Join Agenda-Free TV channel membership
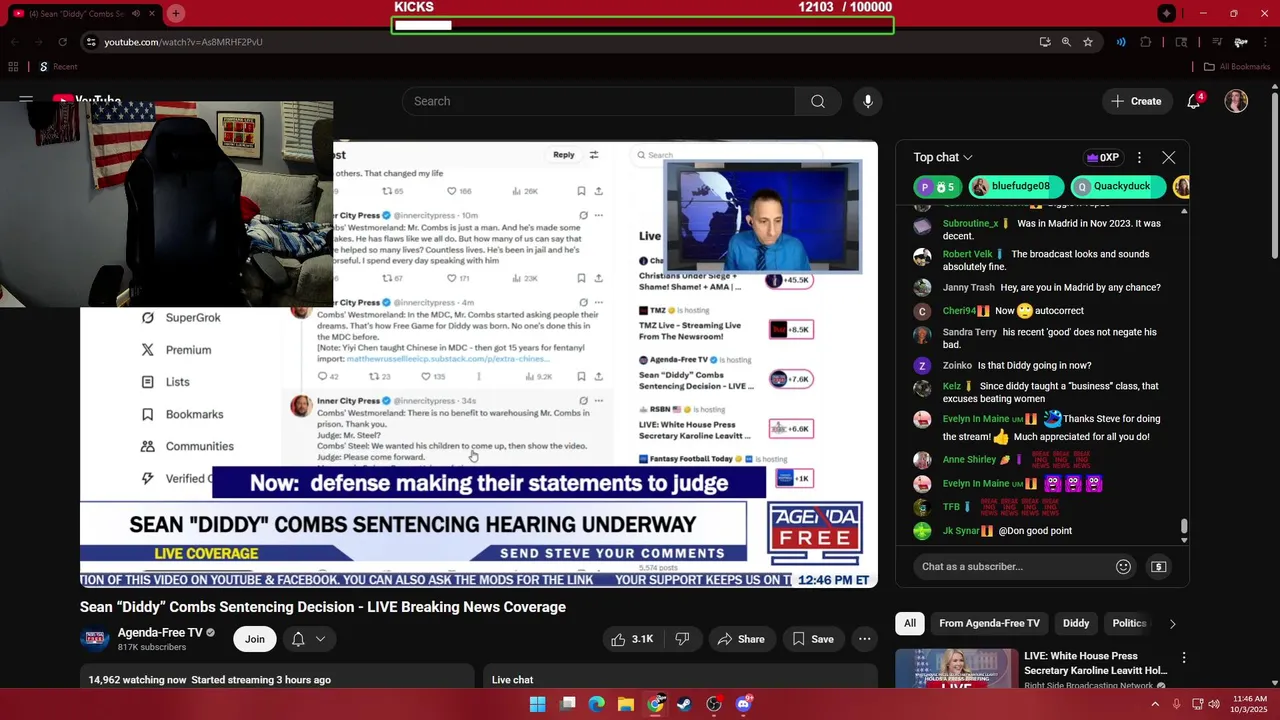This screenshot has height=720, width=1280. (255, 639)
